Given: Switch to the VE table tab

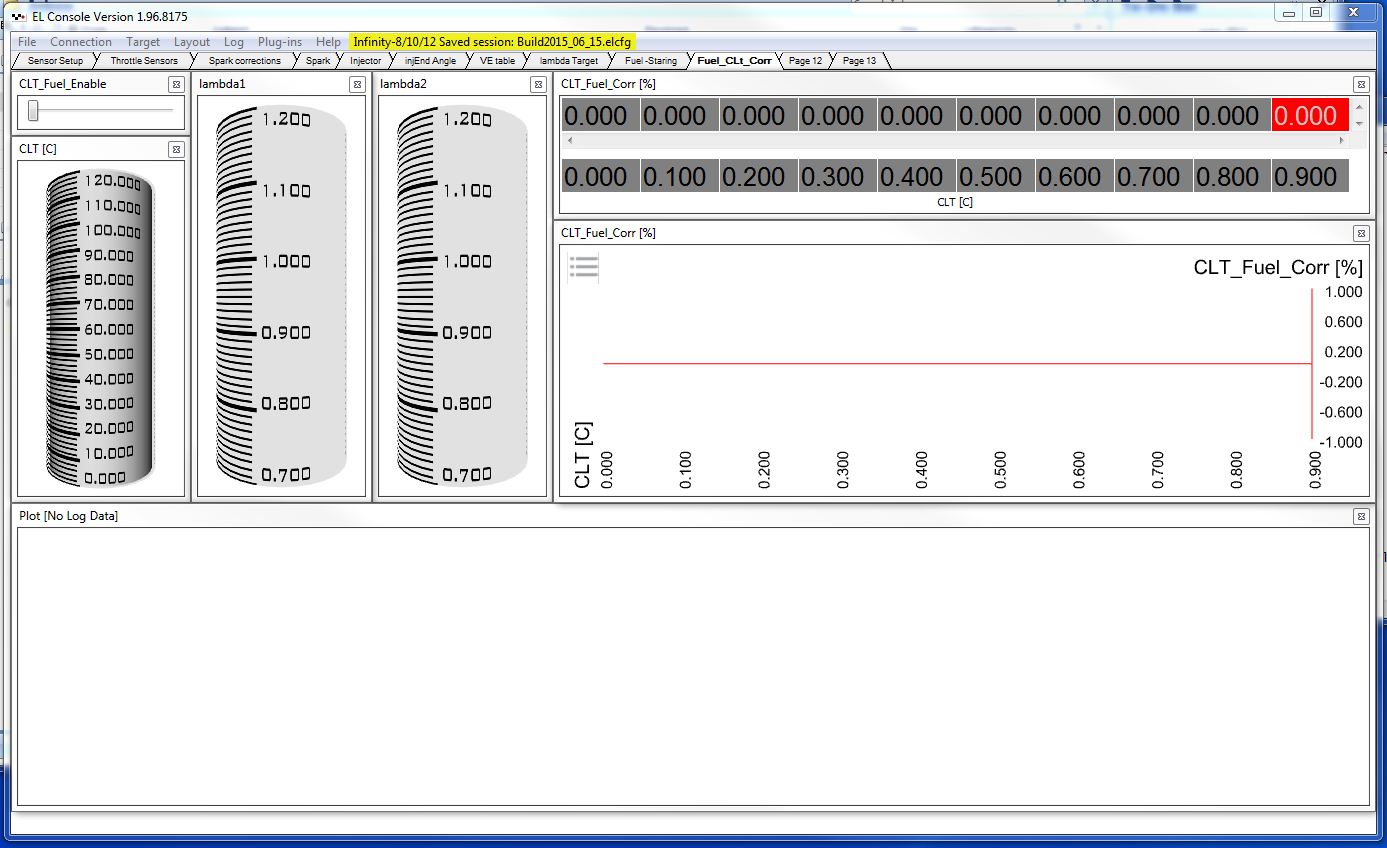Looking at the screenshot, I should tap(497, 61).
